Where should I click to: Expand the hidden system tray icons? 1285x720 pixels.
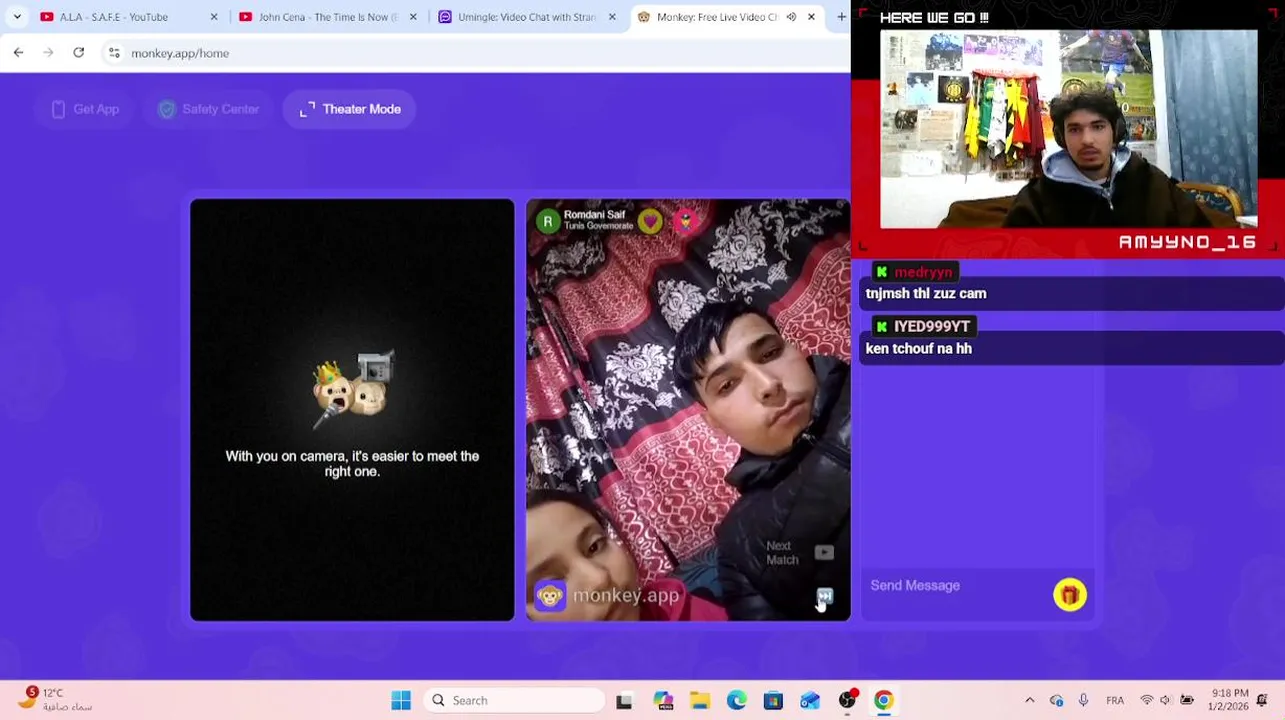[1030, 701]
